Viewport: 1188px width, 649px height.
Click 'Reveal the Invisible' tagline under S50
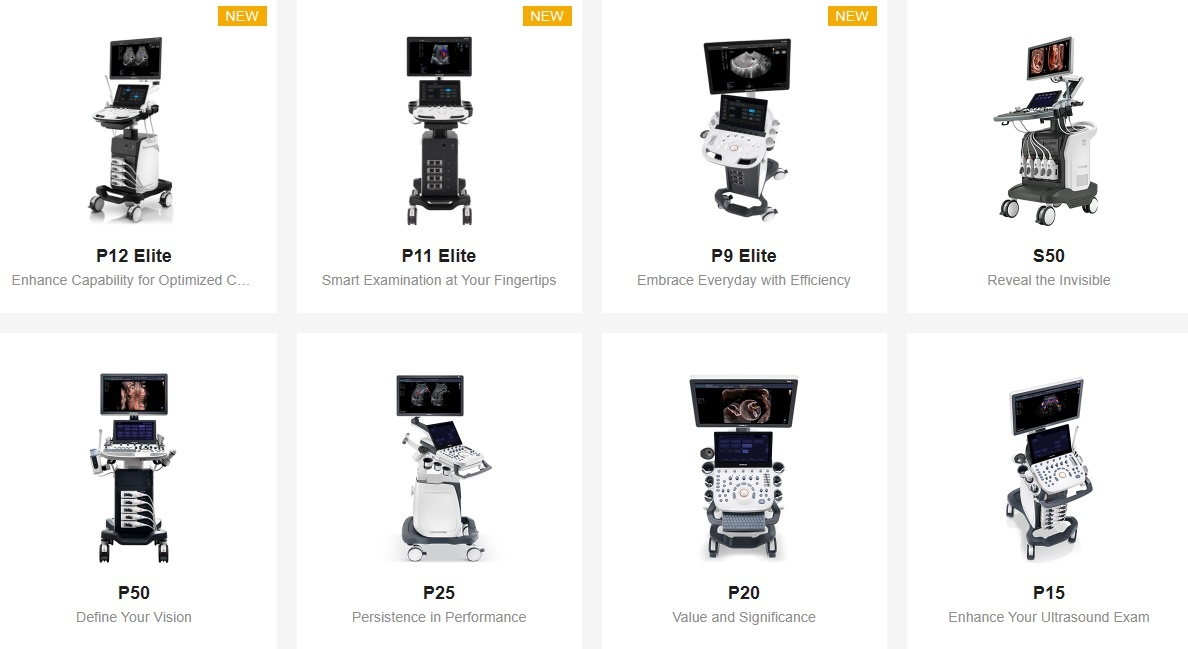(1049, 280)
